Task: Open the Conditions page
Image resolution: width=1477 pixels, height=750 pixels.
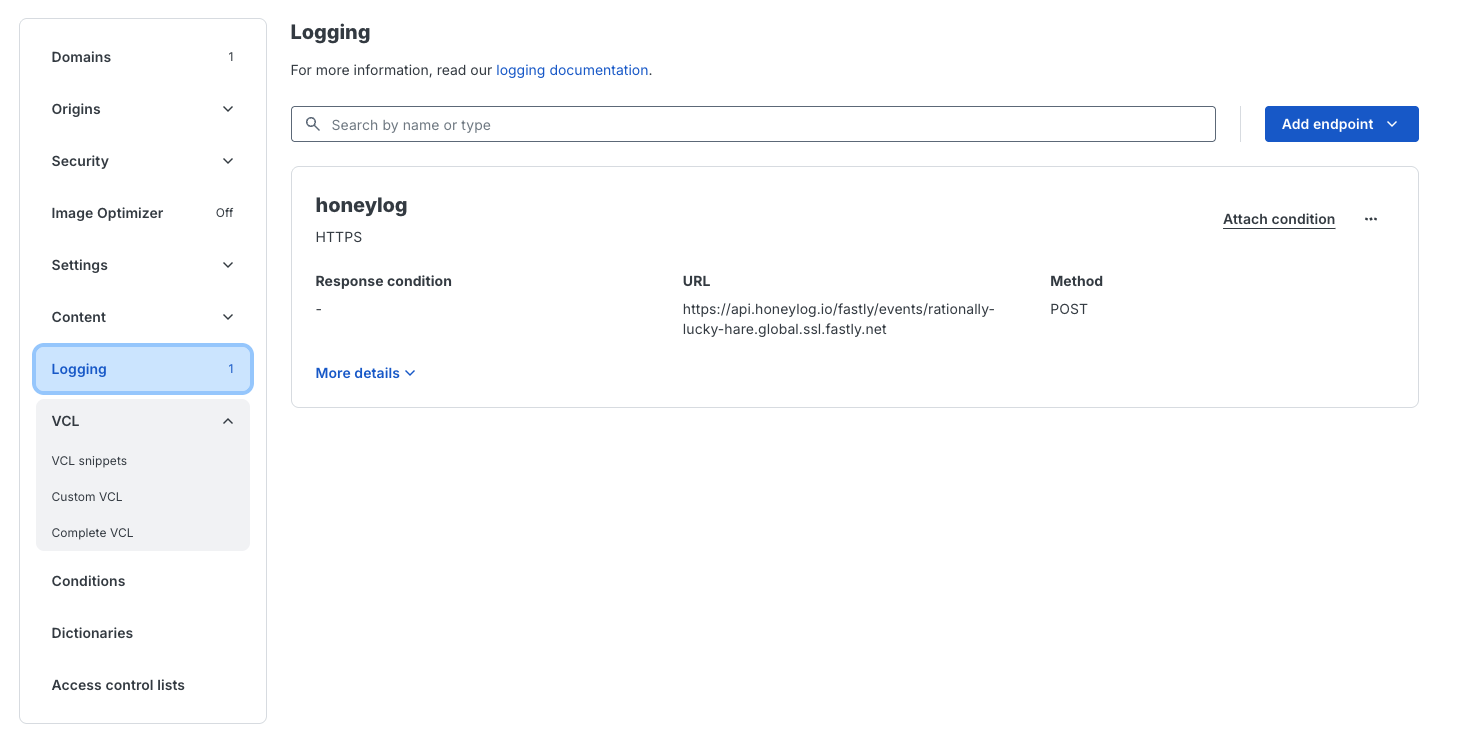Action: click(143, 581)
